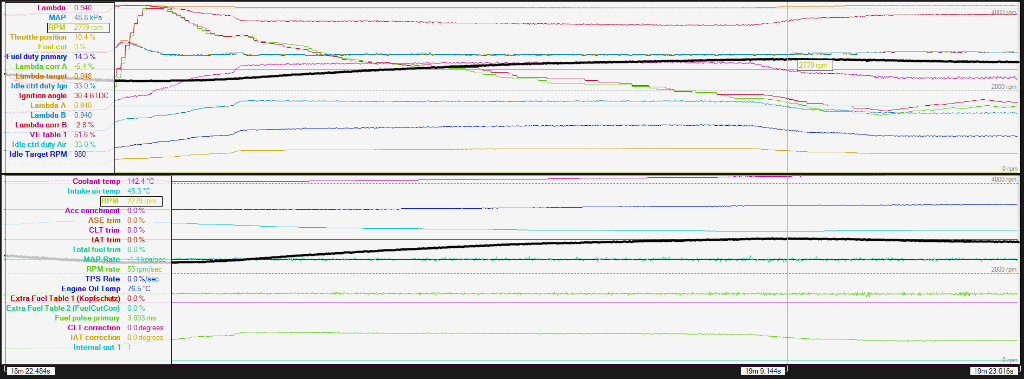Select the RPM rate label

pos(104,269)
